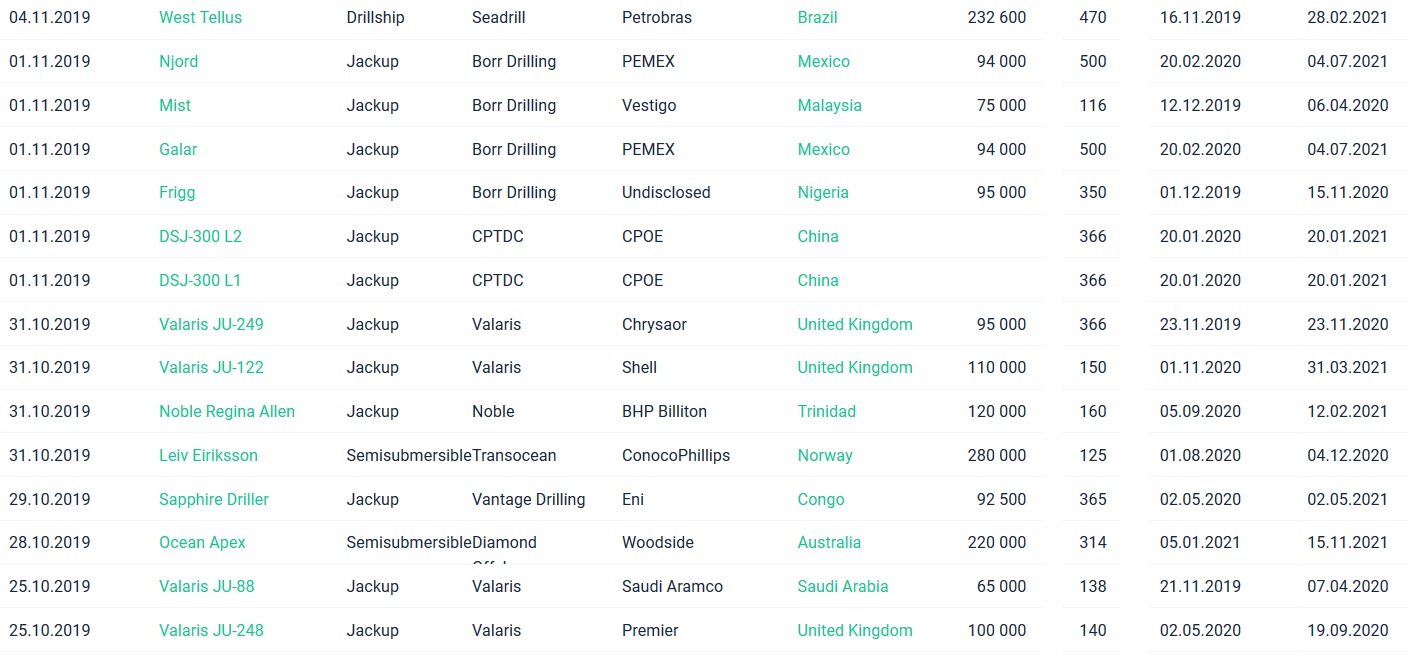Open the Nigeria country link
Screen dimensions: 1410x655
click(823, 192)
